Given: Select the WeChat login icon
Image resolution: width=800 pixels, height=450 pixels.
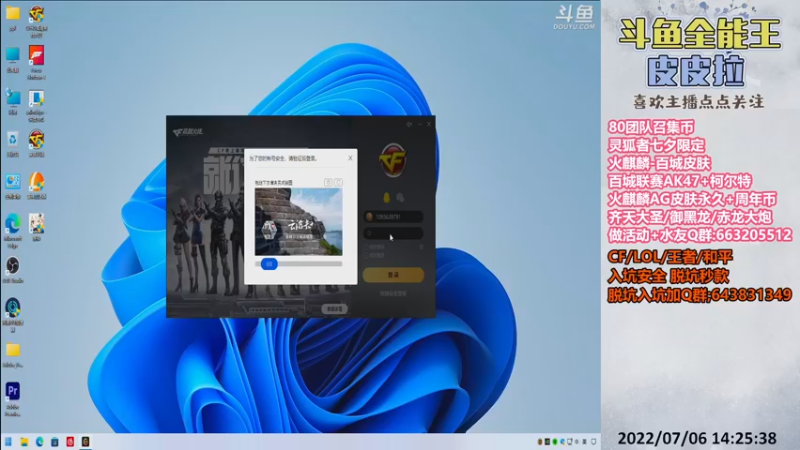Looking at the screenshot, I should click(x=400, y=197).
